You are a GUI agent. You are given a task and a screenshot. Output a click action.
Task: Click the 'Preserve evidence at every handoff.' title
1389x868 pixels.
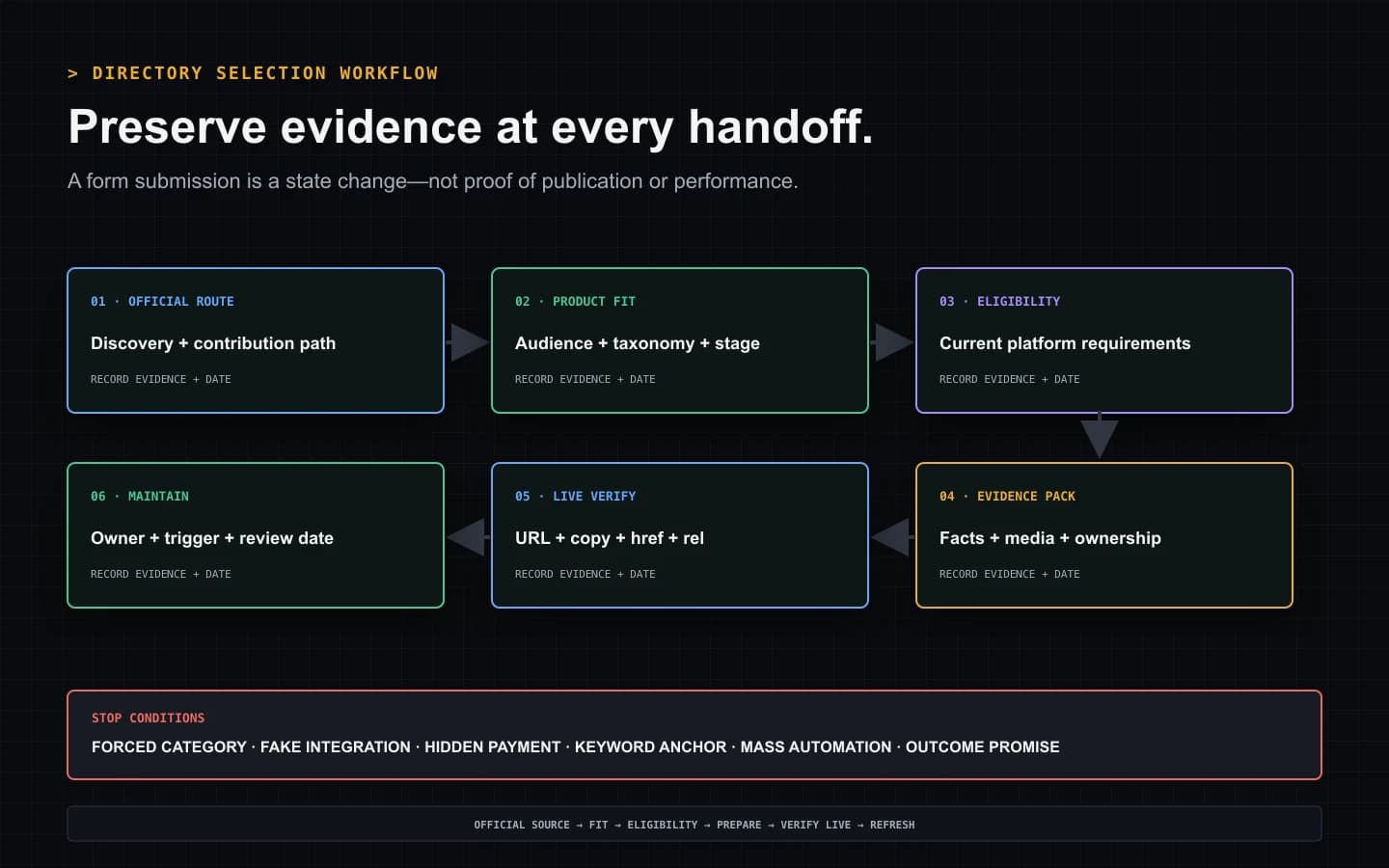click(471, 126)
